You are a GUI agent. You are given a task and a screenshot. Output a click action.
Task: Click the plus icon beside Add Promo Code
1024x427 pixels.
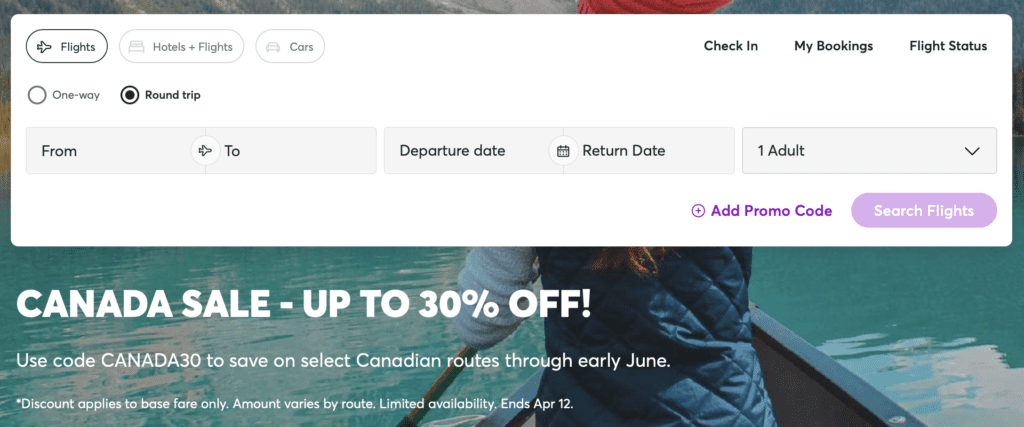click(698, 211)
